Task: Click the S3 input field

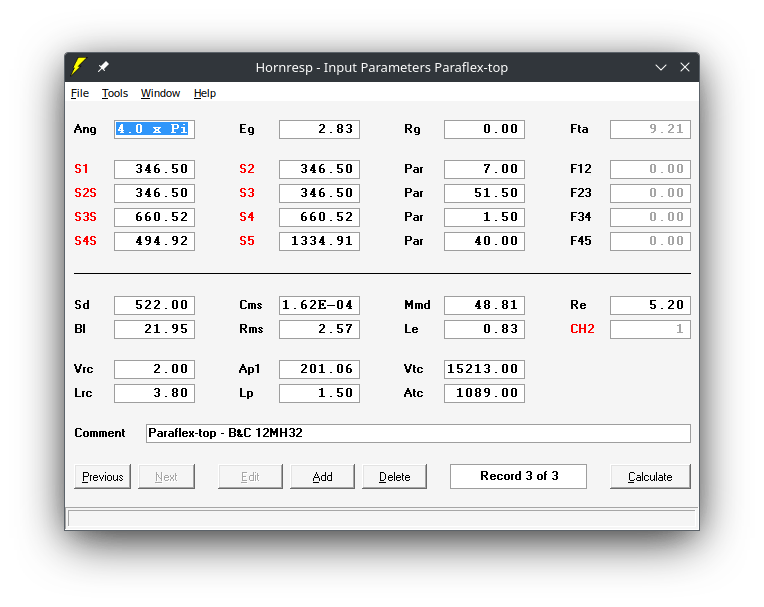Action: click(x=319, y=193)
